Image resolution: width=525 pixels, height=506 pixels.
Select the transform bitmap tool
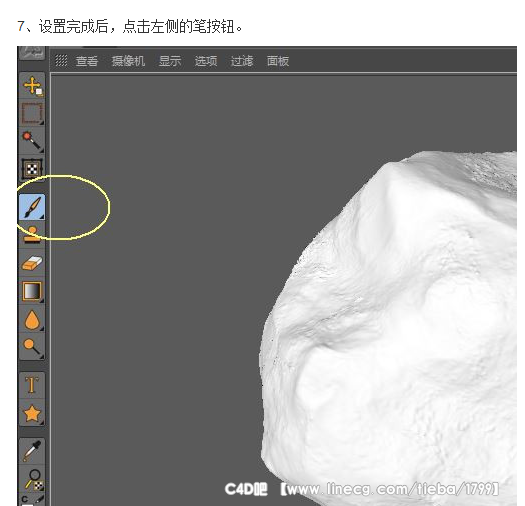[32, 168]
